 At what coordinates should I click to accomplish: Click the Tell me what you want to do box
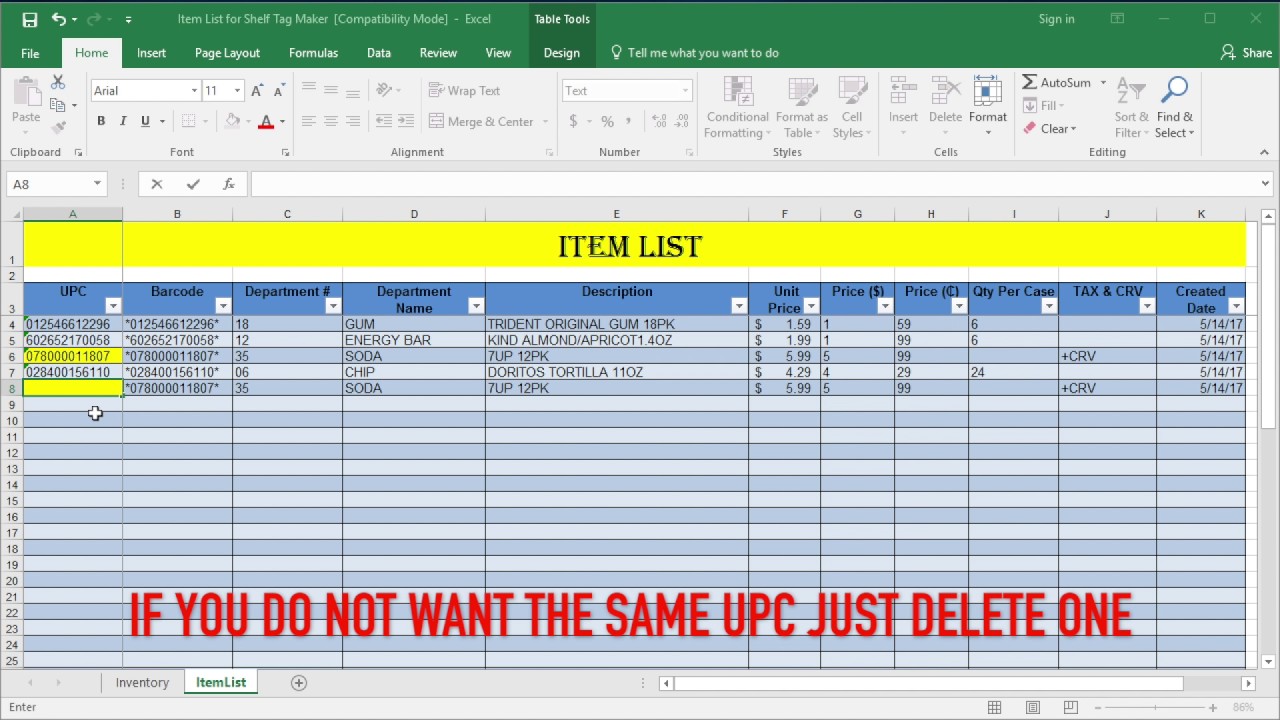click(694, 53)
